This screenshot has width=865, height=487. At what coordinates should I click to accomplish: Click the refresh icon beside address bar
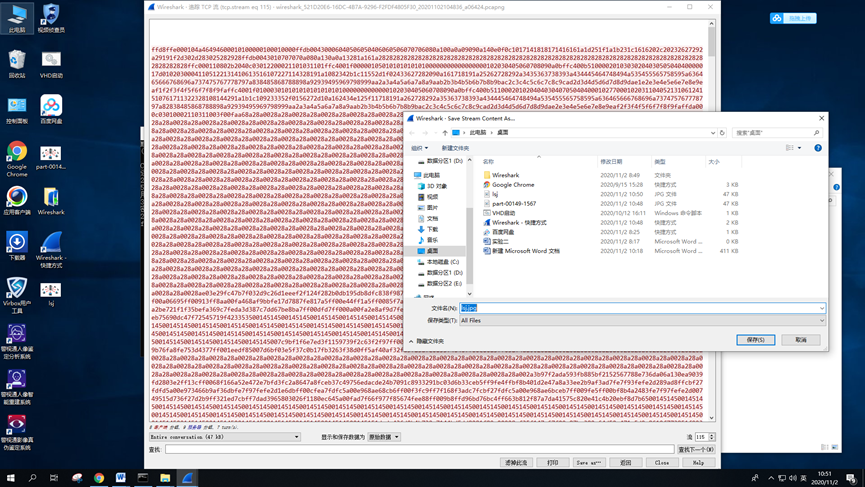722,133
